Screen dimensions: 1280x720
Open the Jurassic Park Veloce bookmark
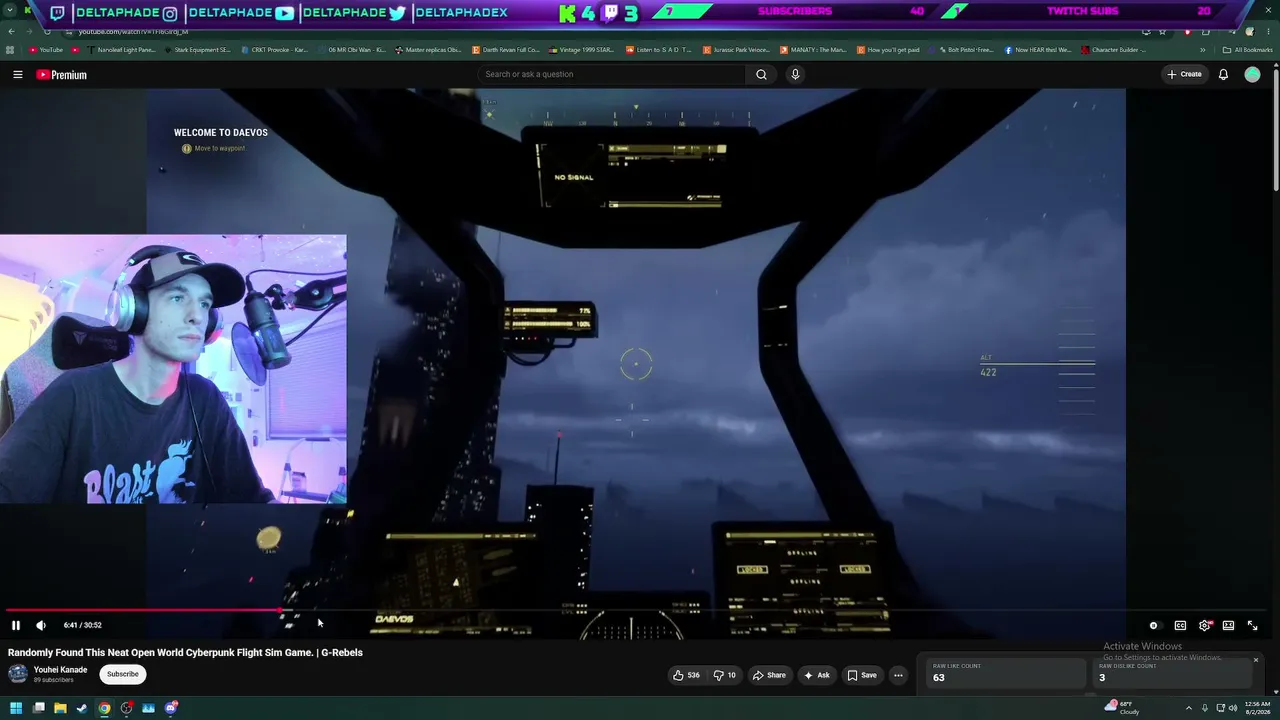click(x=736, y=50)
